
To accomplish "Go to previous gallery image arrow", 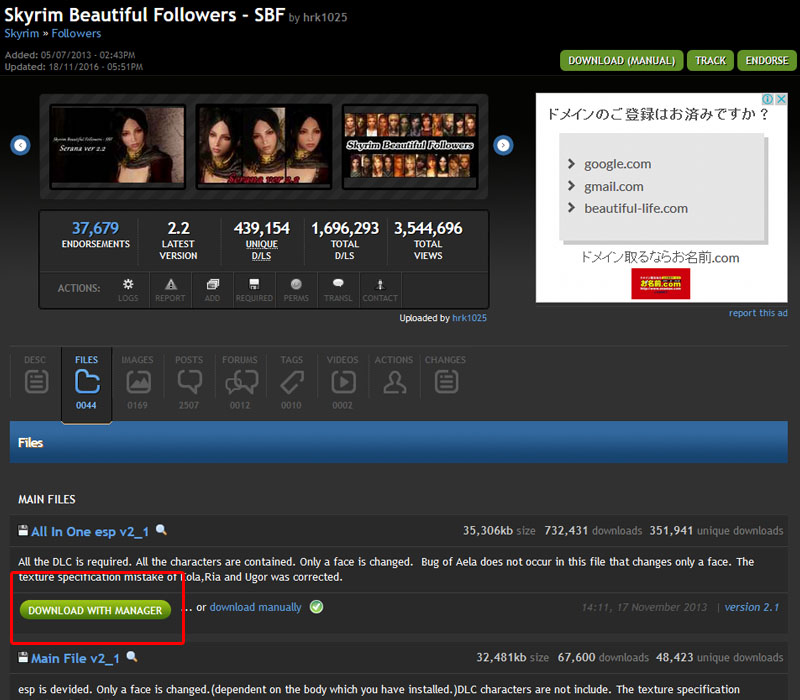I will 20,145.
